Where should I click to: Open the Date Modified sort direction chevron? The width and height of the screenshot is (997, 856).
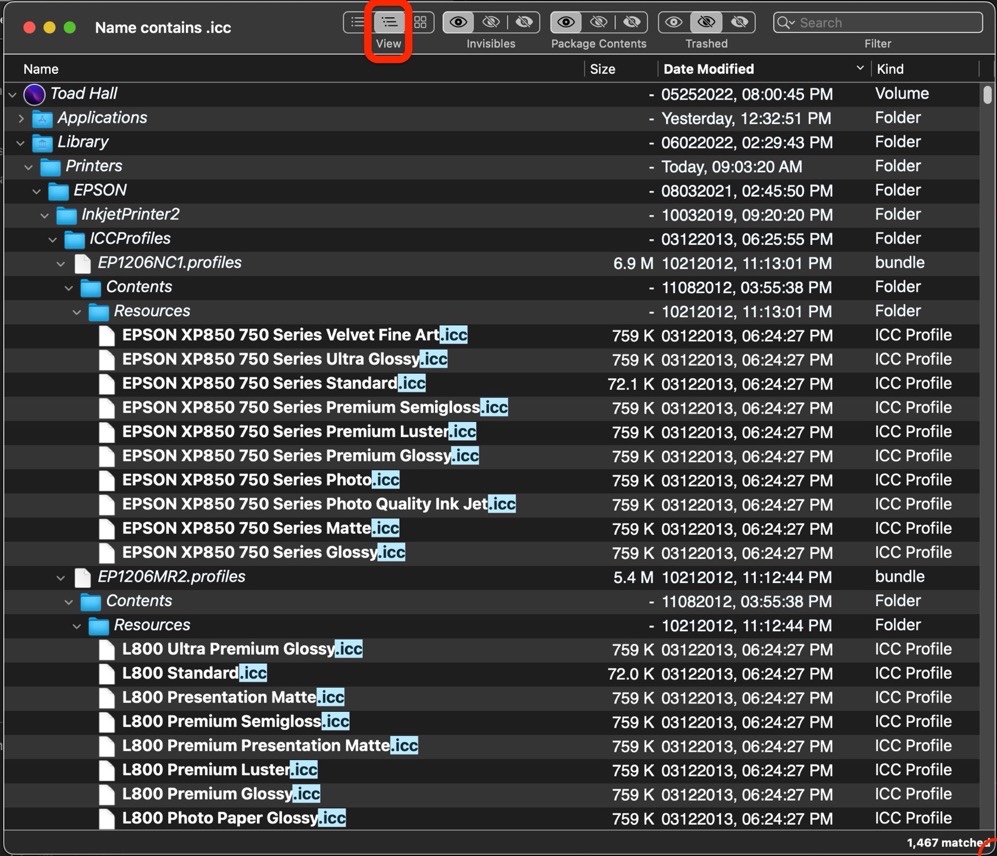pyautogui.click(x=861, y=68)
